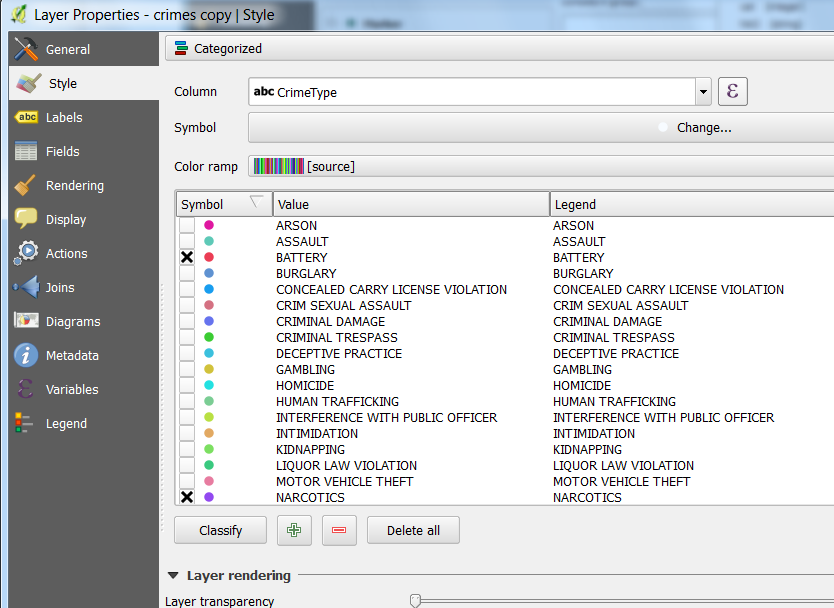Image resolution: width=834 pixels, height=608 pixels.
Task: Remove selected category with the minus button
Action: (339, 530)
